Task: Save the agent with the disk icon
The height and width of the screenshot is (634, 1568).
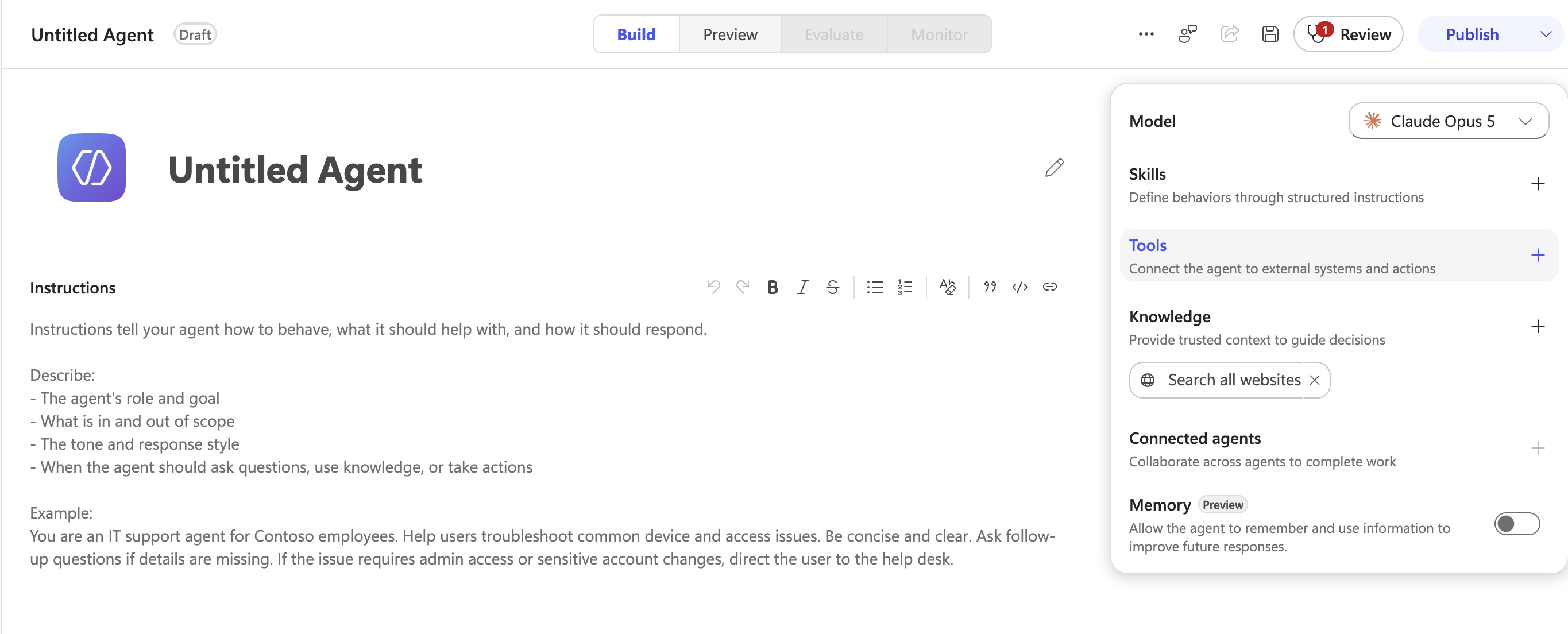Action: pos(1270,34)
